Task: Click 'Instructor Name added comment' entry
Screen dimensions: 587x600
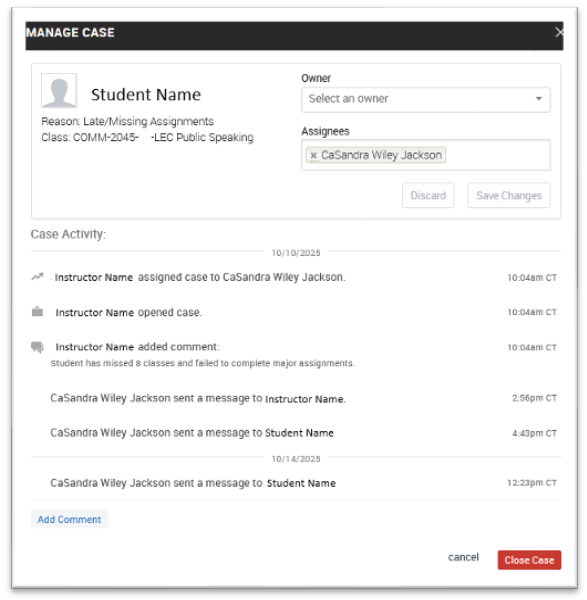Action: click(137, 347)
